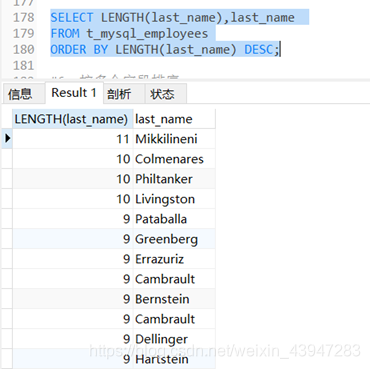Click line number 181 in the gutter
This screenshot has width=370, height=369.
pos(23,65)
